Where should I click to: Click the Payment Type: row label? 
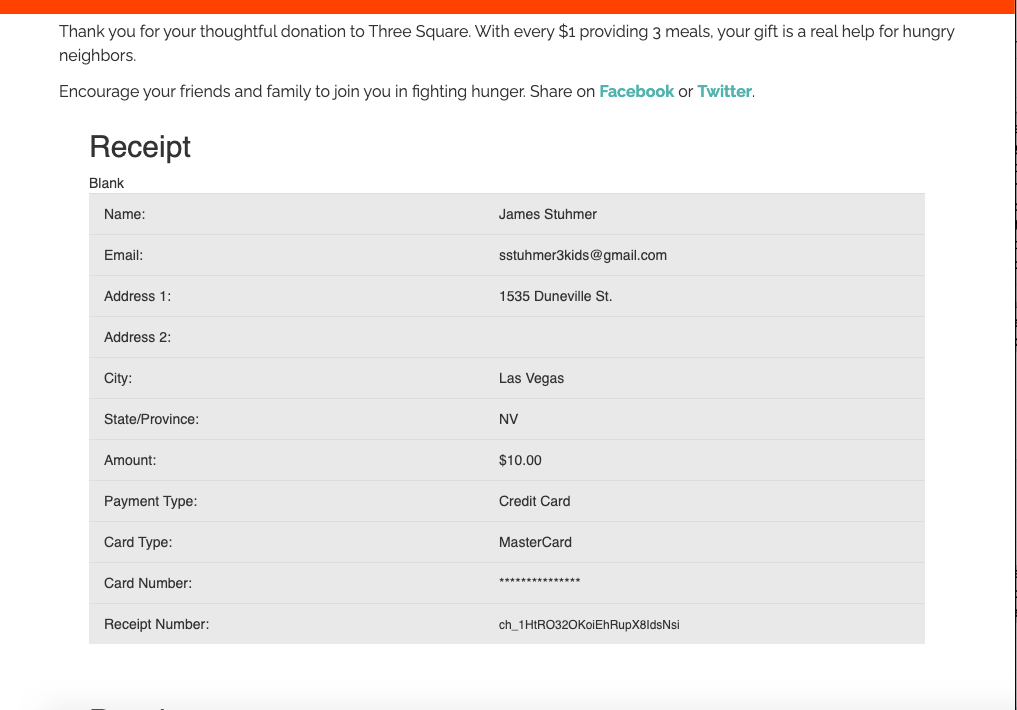[150, 501]
